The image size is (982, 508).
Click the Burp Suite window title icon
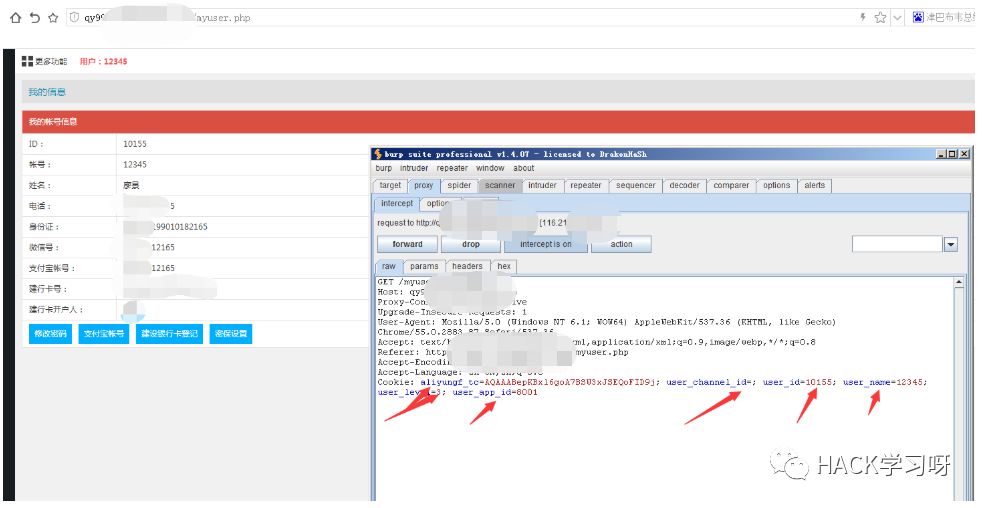378,154
